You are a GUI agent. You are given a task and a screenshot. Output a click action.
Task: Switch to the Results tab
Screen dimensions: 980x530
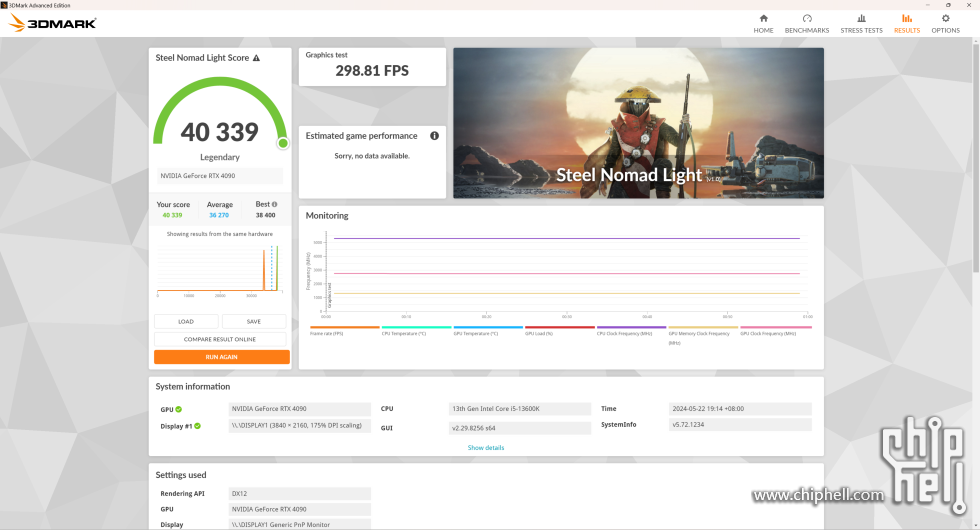point(907,24)
